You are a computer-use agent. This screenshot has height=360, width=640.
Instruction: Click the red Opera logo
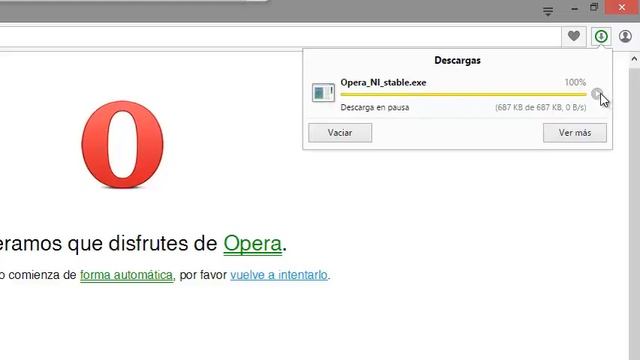click(122, 144)
